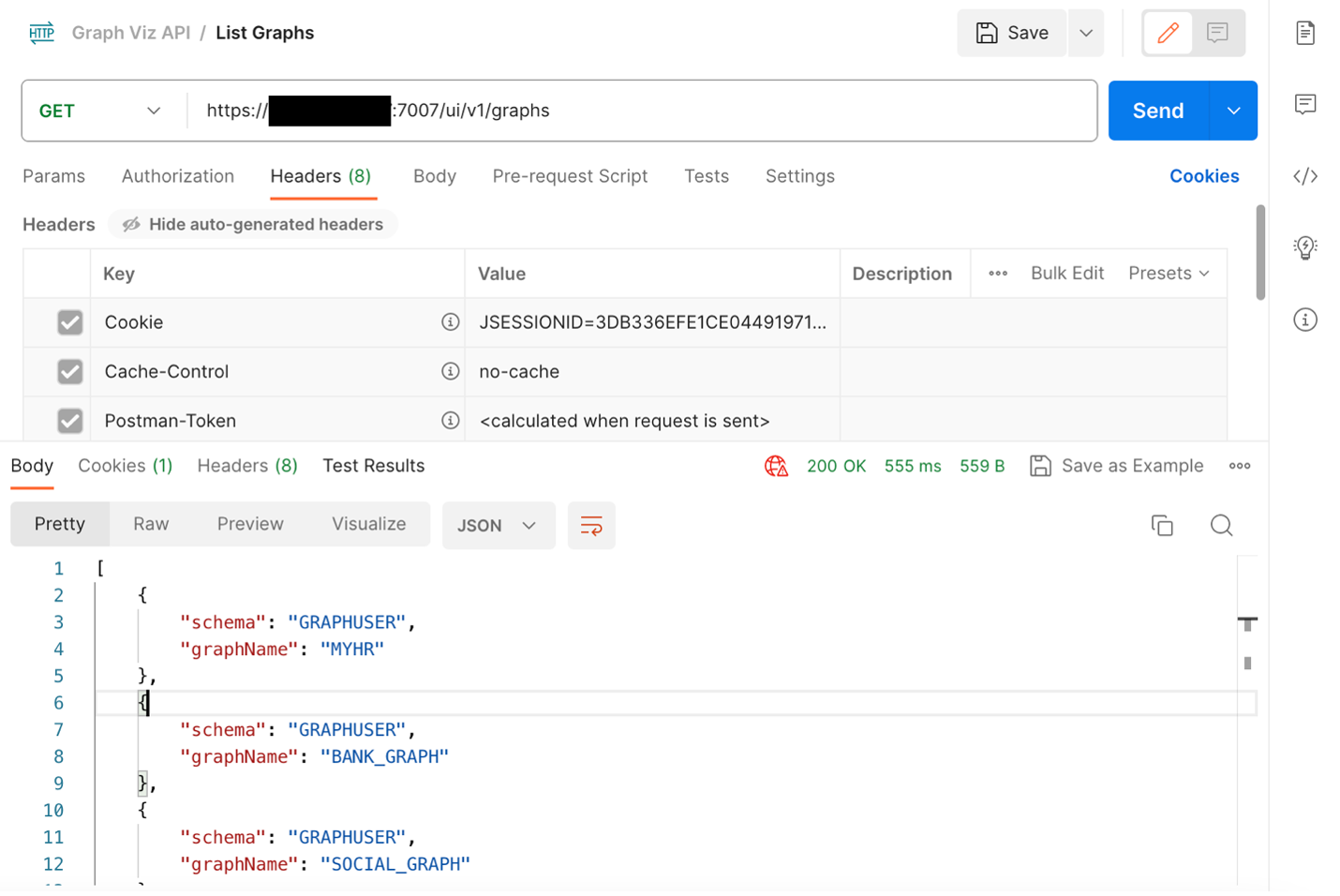This screenshot has height=896, width=1340.
Task: Uncheck the Cache-Control header checkbox
Action: tap(70, 372)
